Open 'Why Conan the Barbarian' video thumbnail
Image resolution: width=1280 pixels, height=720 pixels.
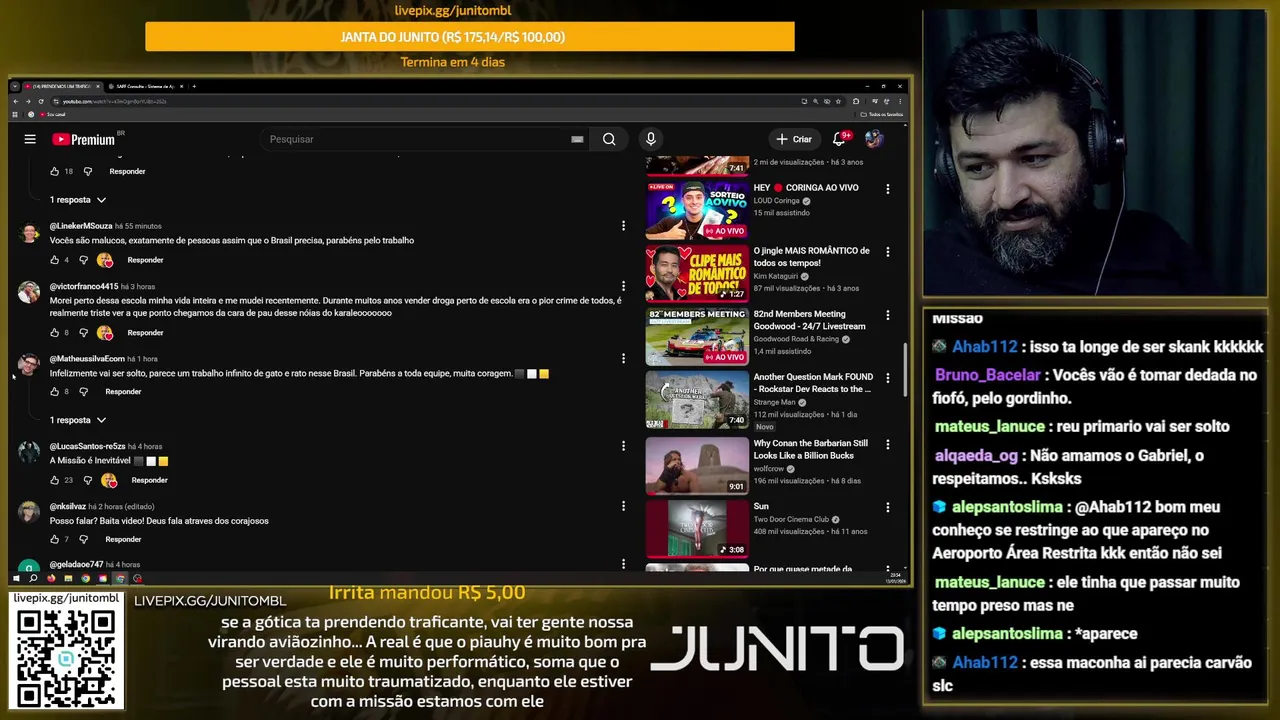coord(697,465)
